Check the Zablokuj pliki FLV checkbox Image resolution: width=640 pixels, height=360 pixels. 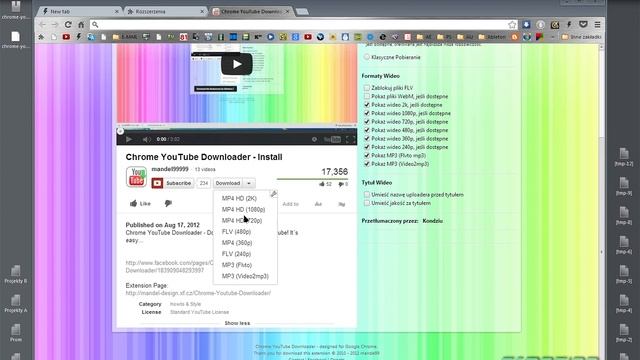coord(367,88)
